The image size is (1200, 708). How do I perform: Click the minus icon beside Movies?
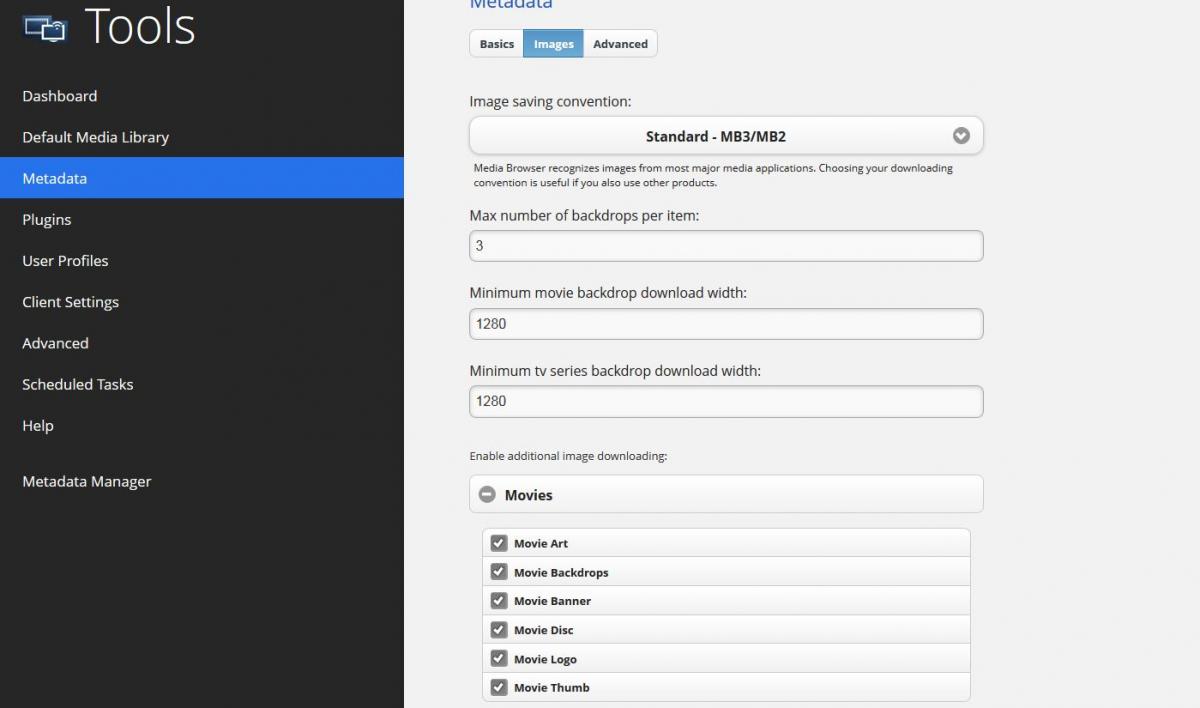(x=487, y=494)
